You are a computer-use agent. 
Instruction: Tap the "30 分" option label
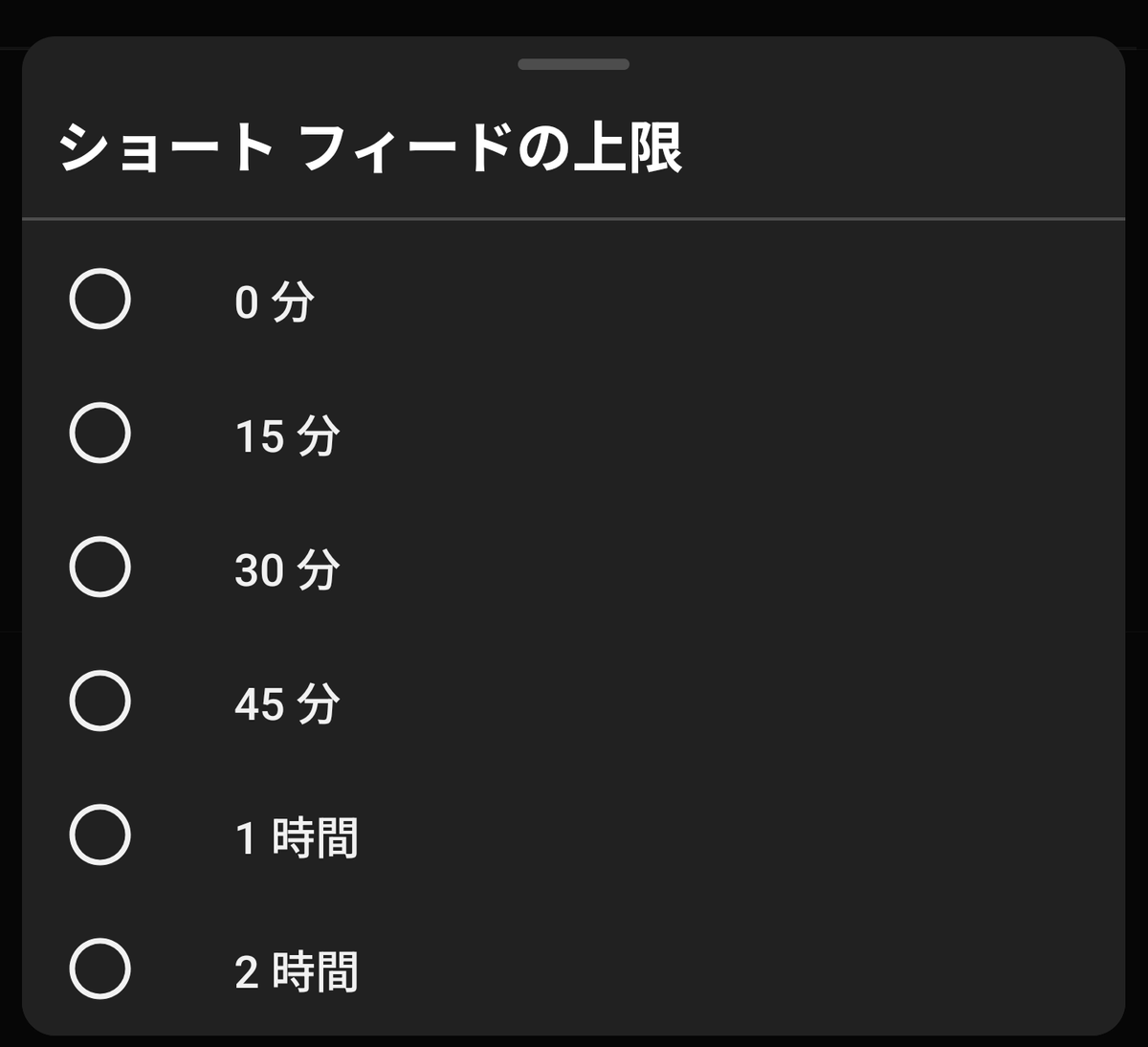click(x=286, y=570)
